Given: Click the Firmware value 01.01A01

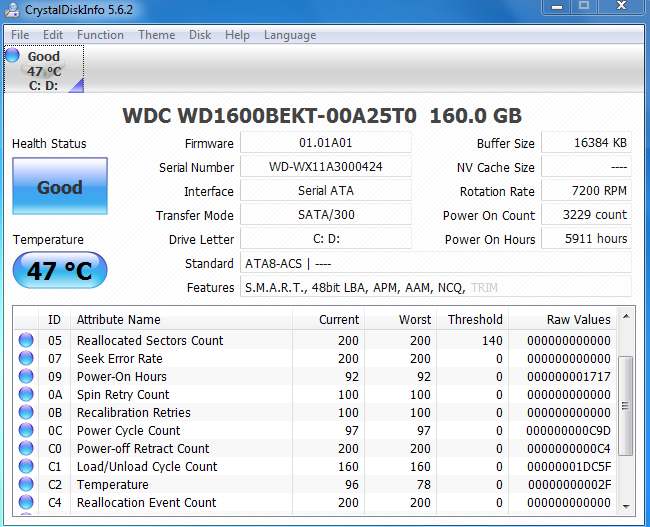Looking at the screenshot, I should click(x=326, y=143).
